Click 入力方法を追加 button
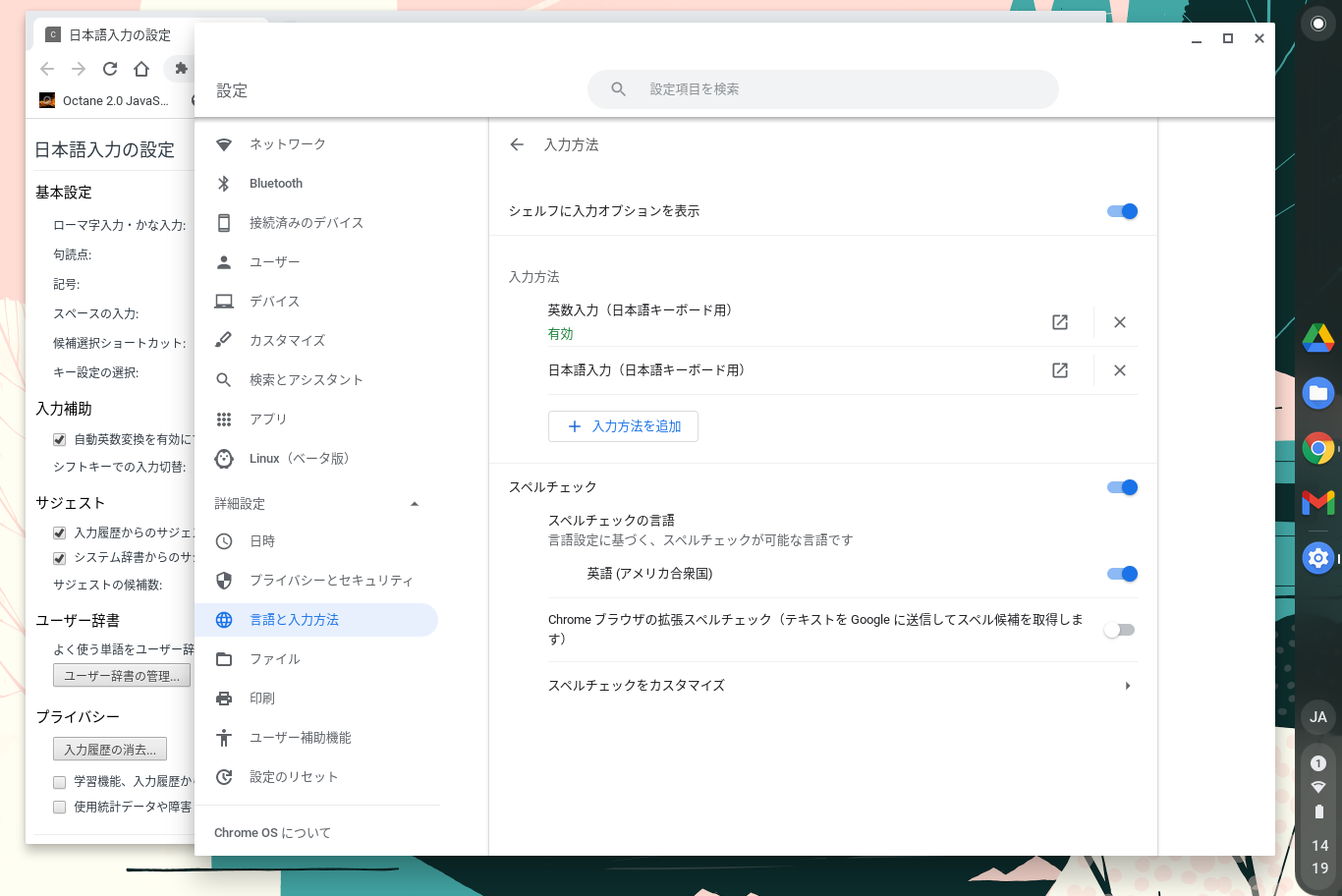1342x896 pixels. [623, 426]
